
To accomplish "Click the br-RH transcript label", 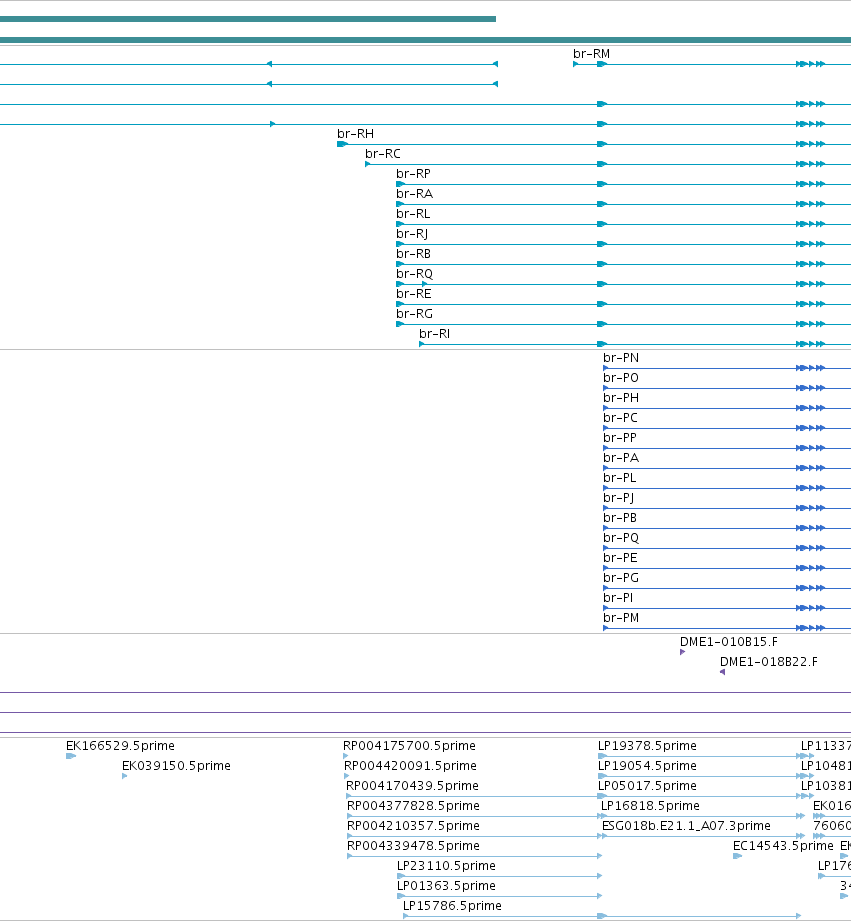I will (x=355, y=133).
